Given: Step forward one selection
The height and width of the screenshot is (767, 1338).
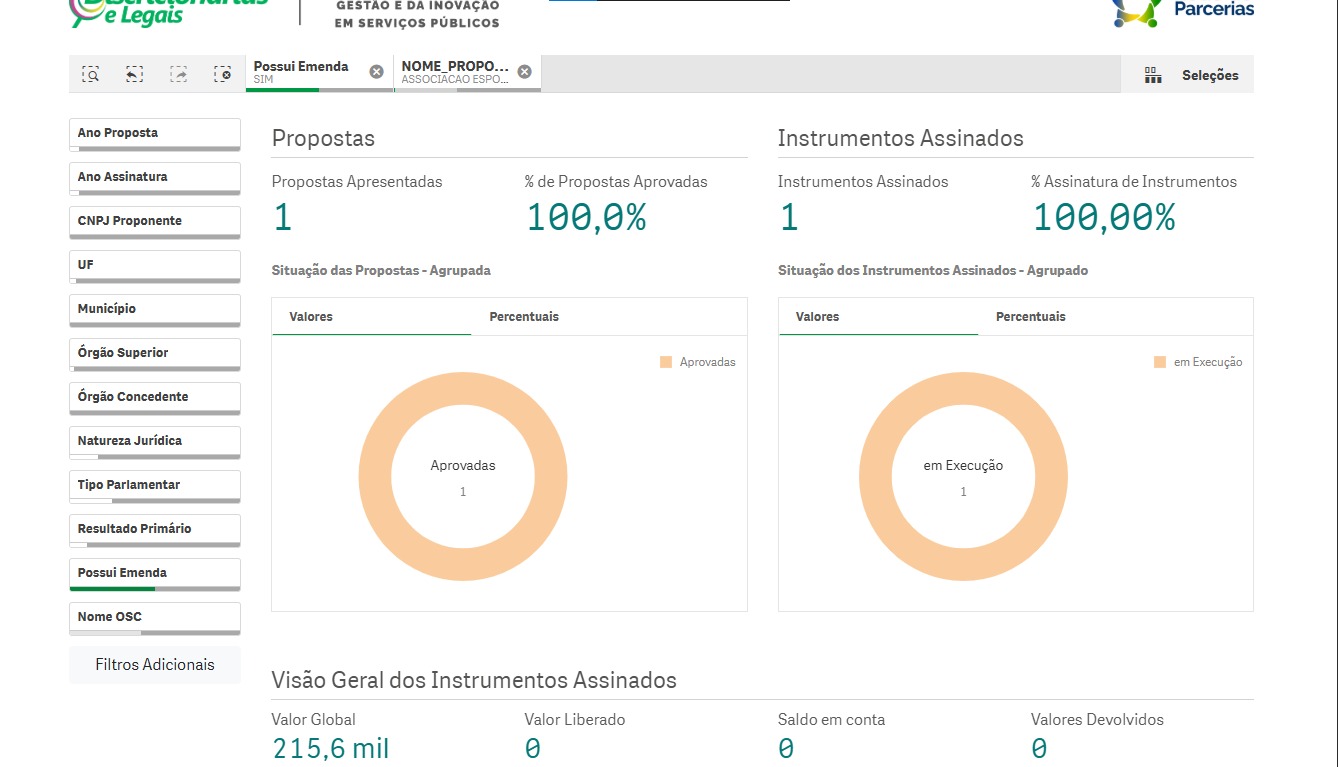Looking at the screenshot, I should click(178, 74).
